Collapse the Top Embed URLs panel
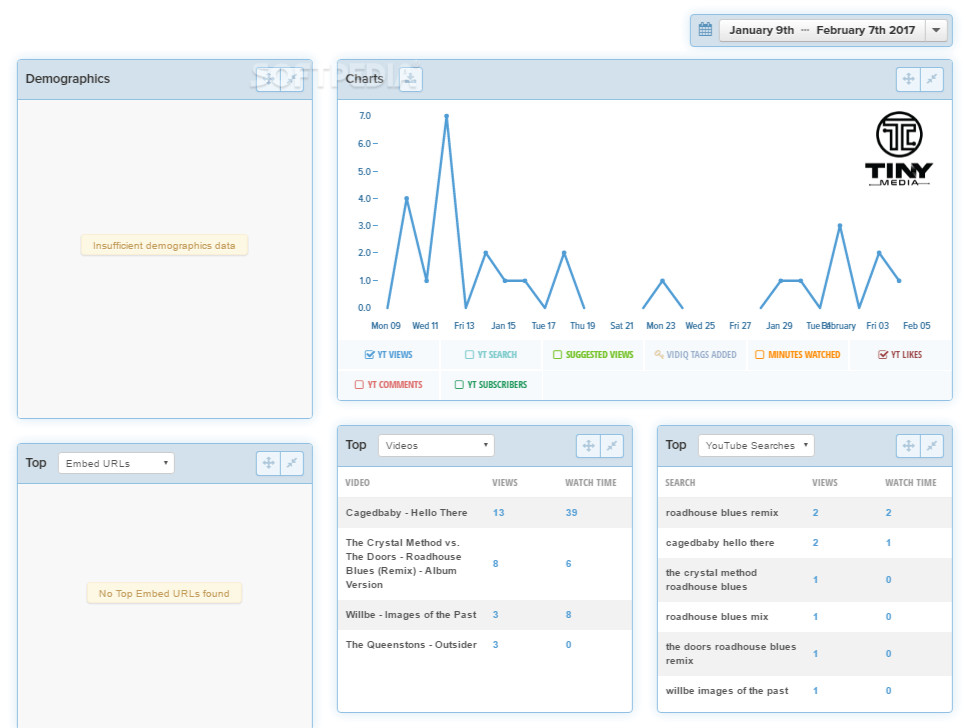The image size is (972, 728). coord(291,462)
